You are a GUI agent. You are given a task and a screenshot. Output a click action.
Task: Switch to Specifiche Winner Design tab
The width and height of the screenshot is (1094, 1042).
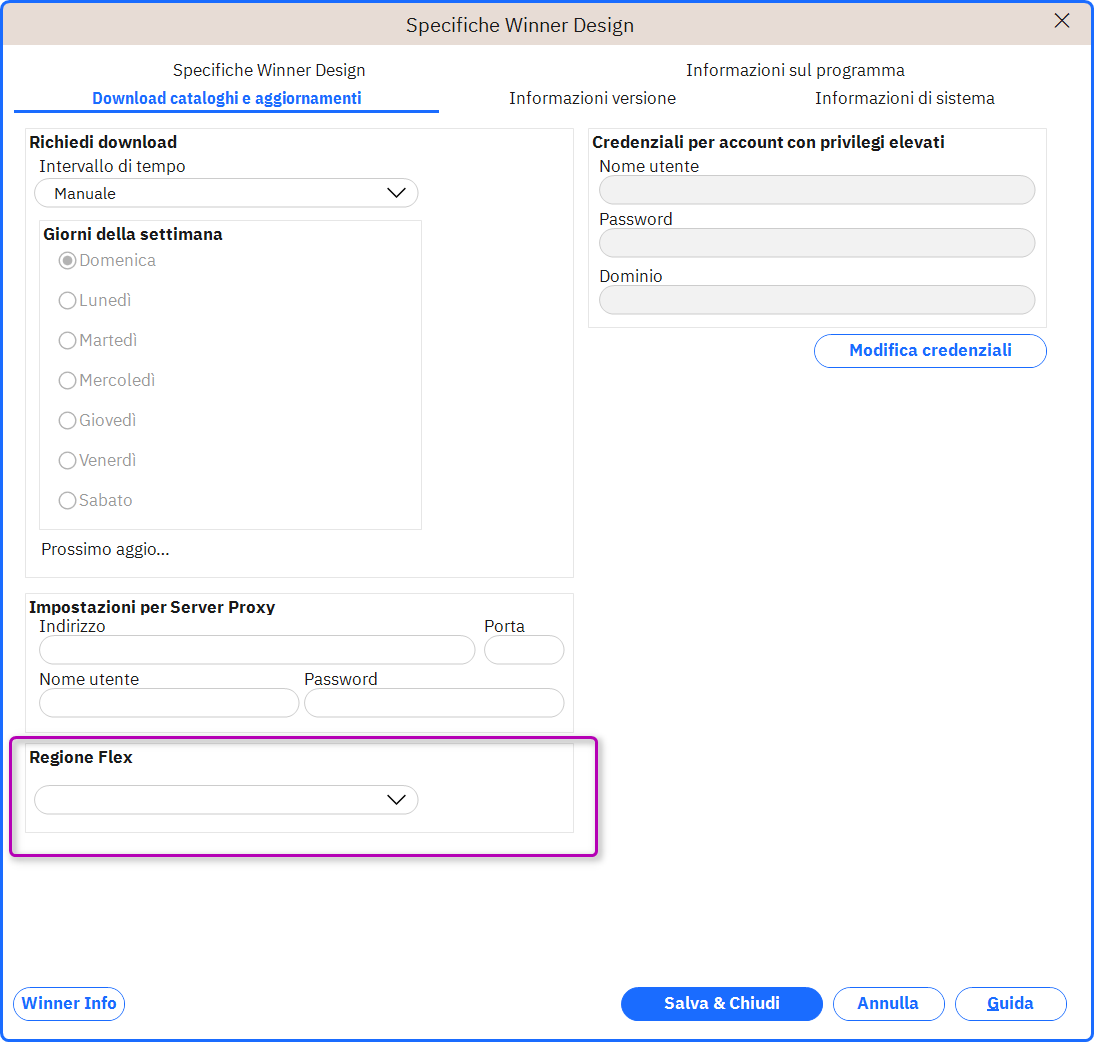(269, 70)
